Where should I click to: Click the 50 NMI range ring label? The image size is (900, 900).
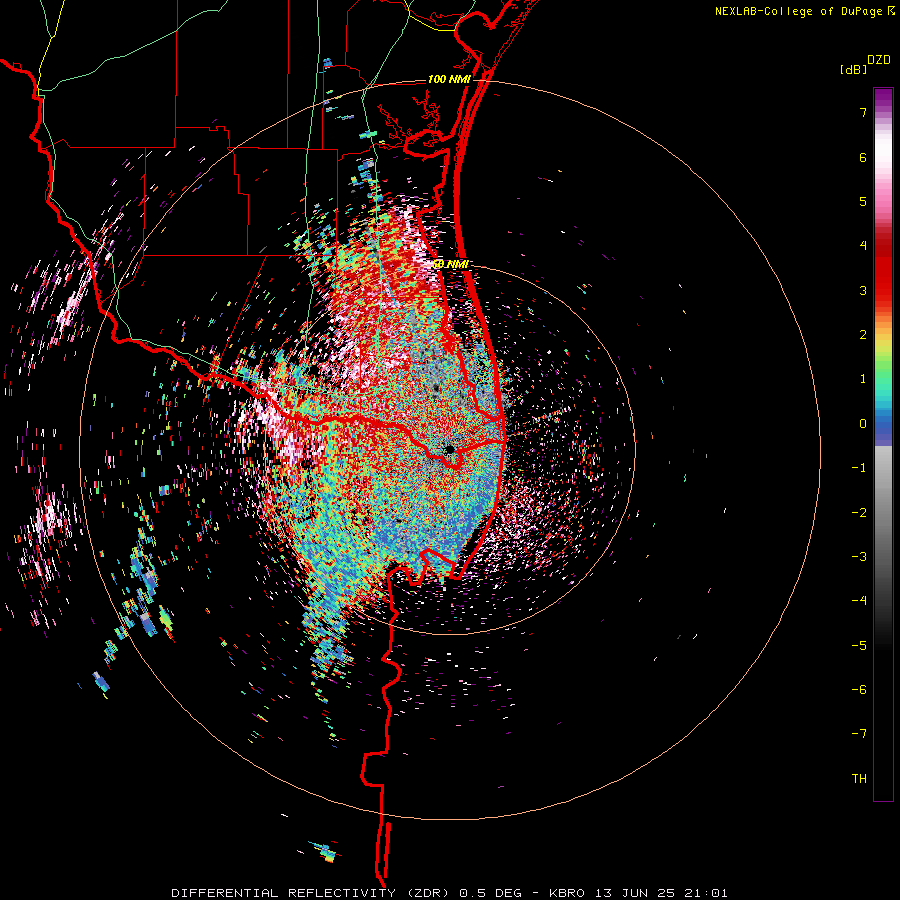pyautogui.click(x=451, y=264)
